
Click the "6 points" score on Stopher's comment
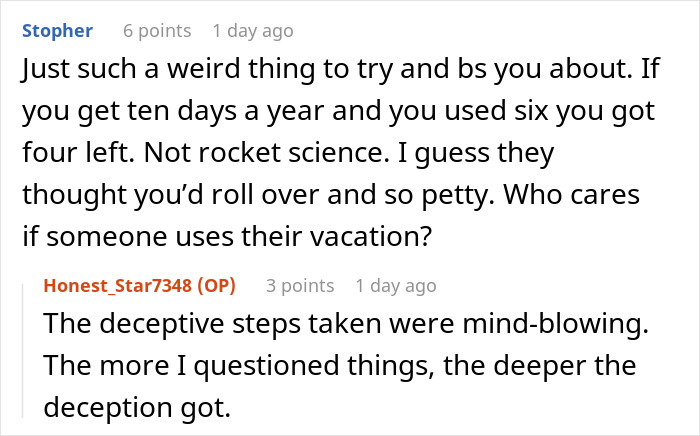(x=156, y=30)
